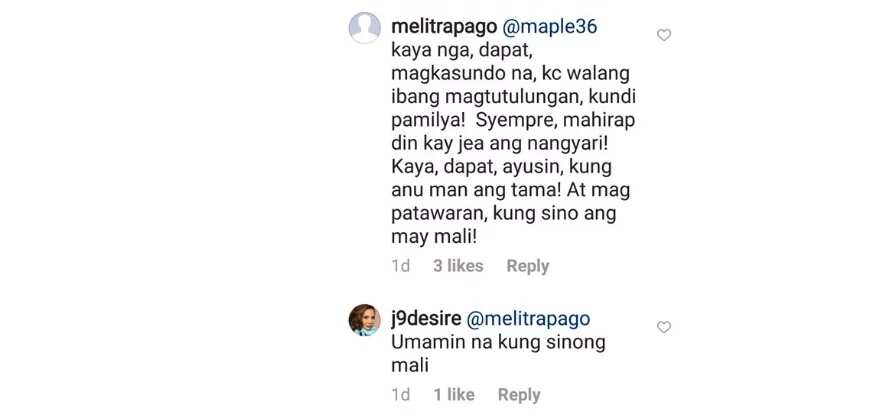Reply to j9desire's comment

click(x=519, y=396)
